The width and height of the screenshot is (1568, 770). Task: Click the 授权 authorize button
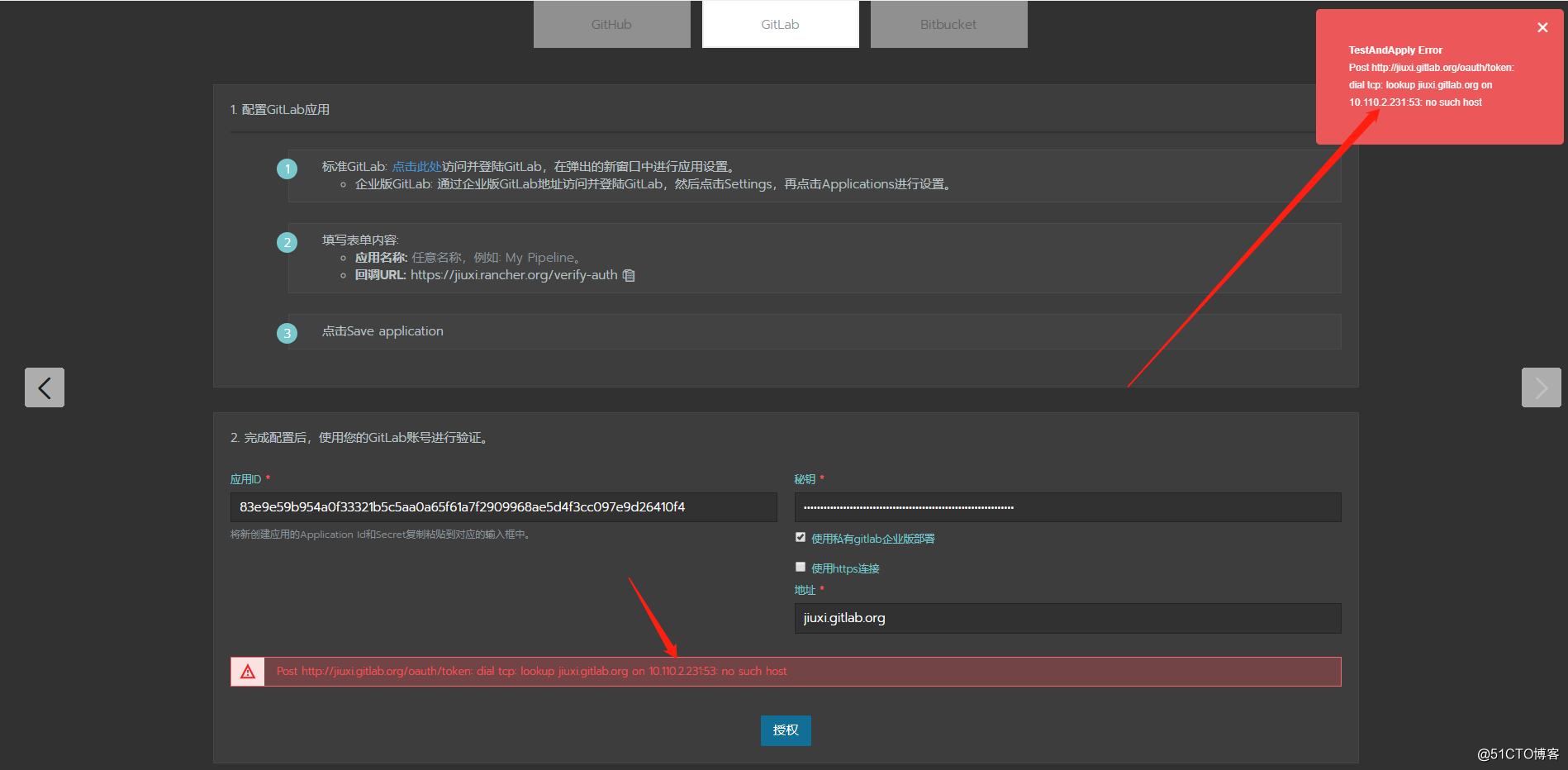(x=786, y=730)
